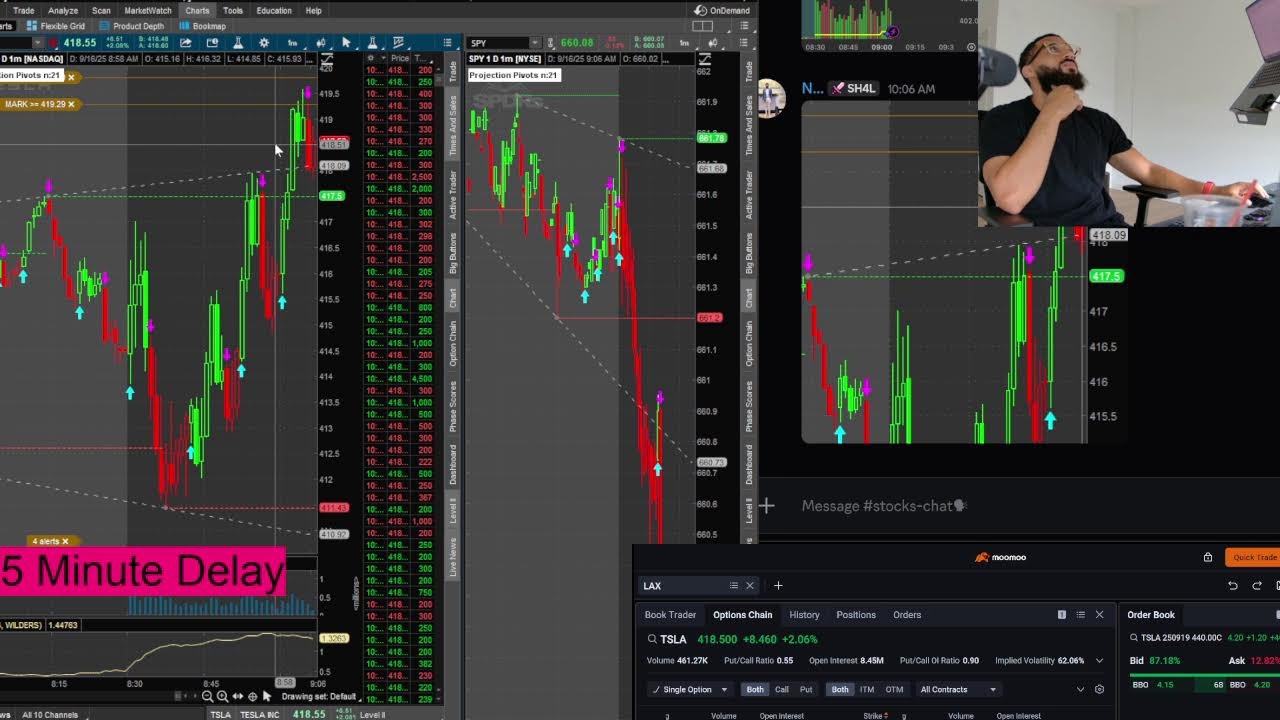Open the LAX tab list menu icon
This screenshot has width=1280, height=720.
733,586
